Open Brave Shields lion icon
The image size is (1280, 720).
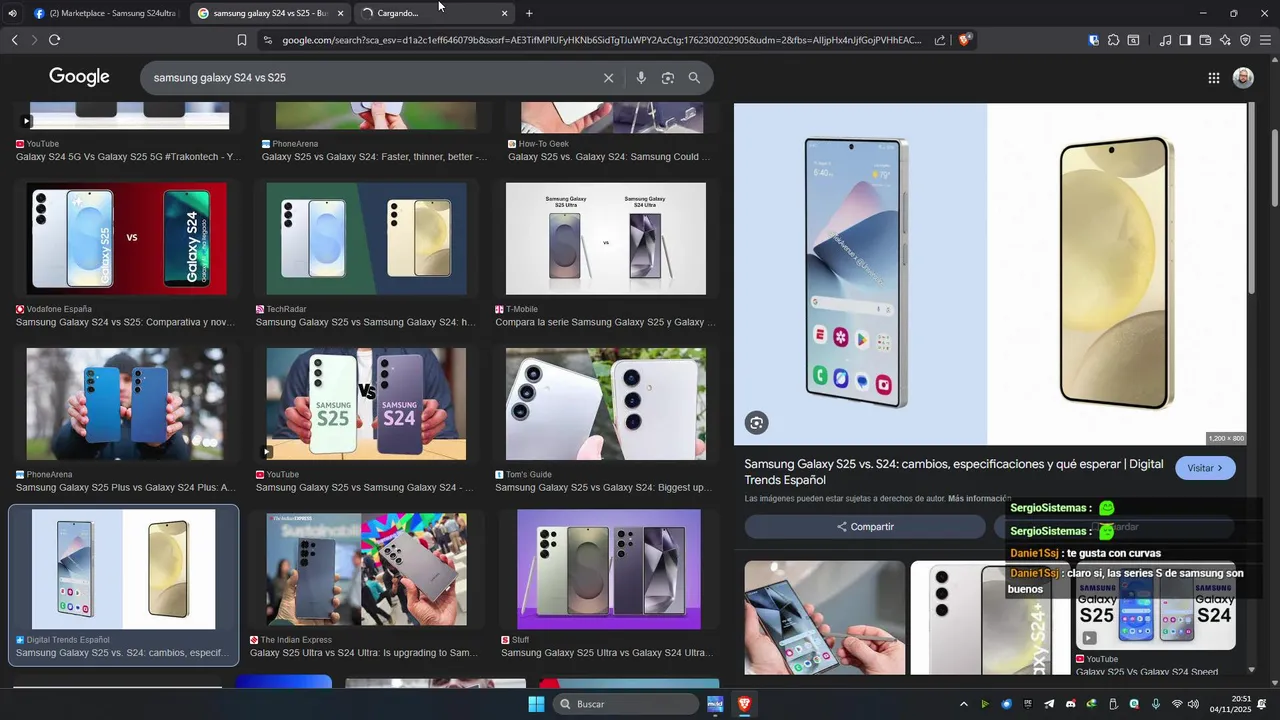coord(965,40)
